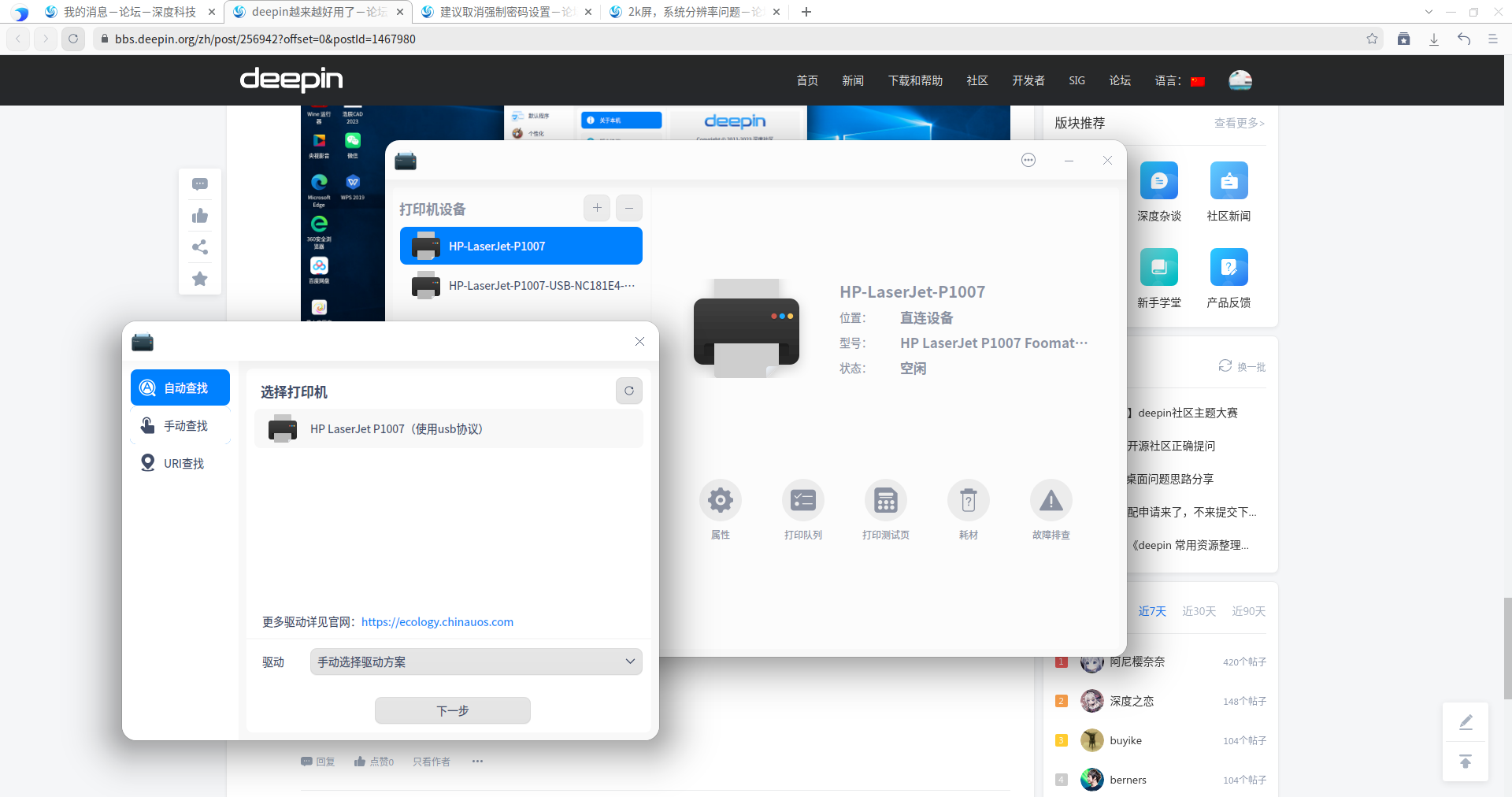Switch to the 近7天 ranking tab
Screen dimensions: 1512x797
click(1152, 611)
